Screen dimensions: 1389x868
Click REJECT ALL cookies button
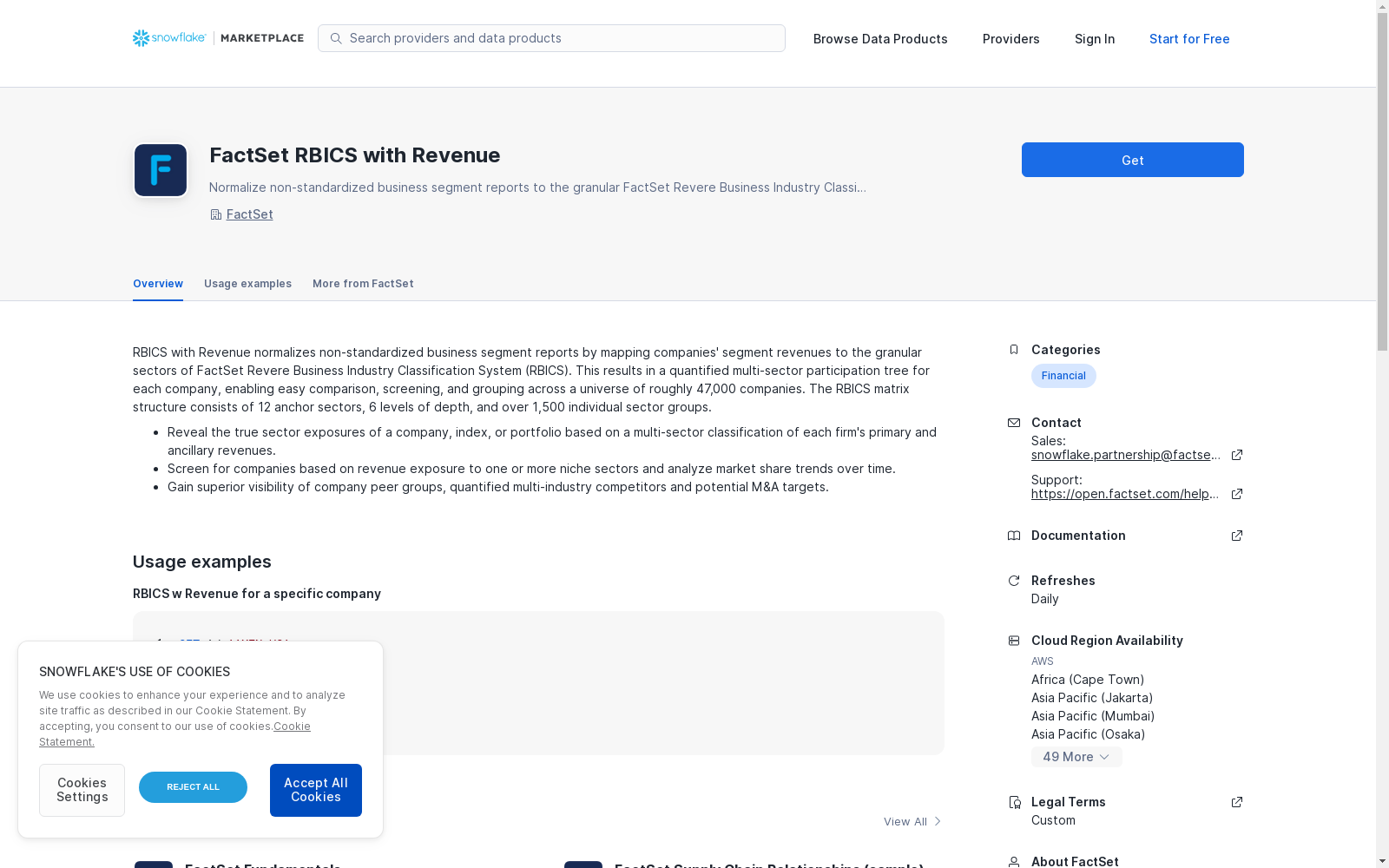(x=193, y=787)
